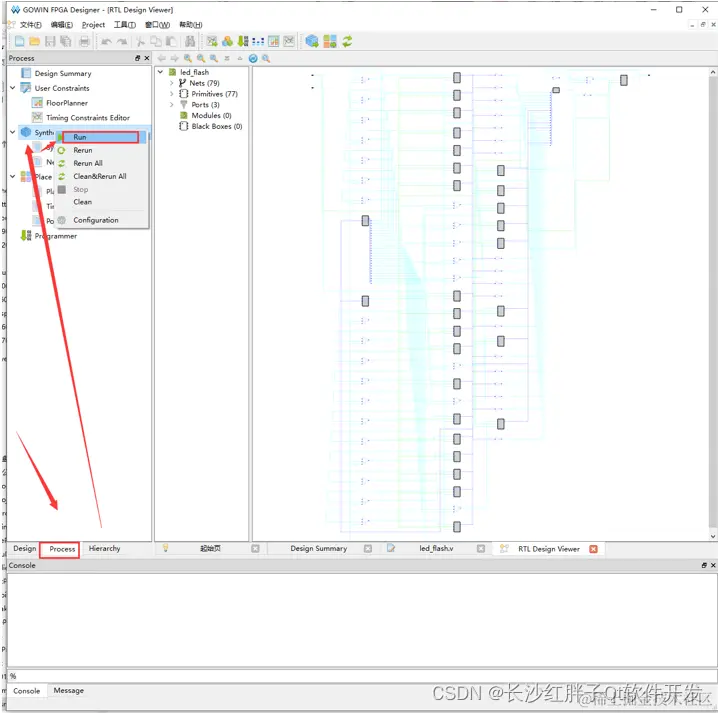Close the Process panel with its X

147,58
